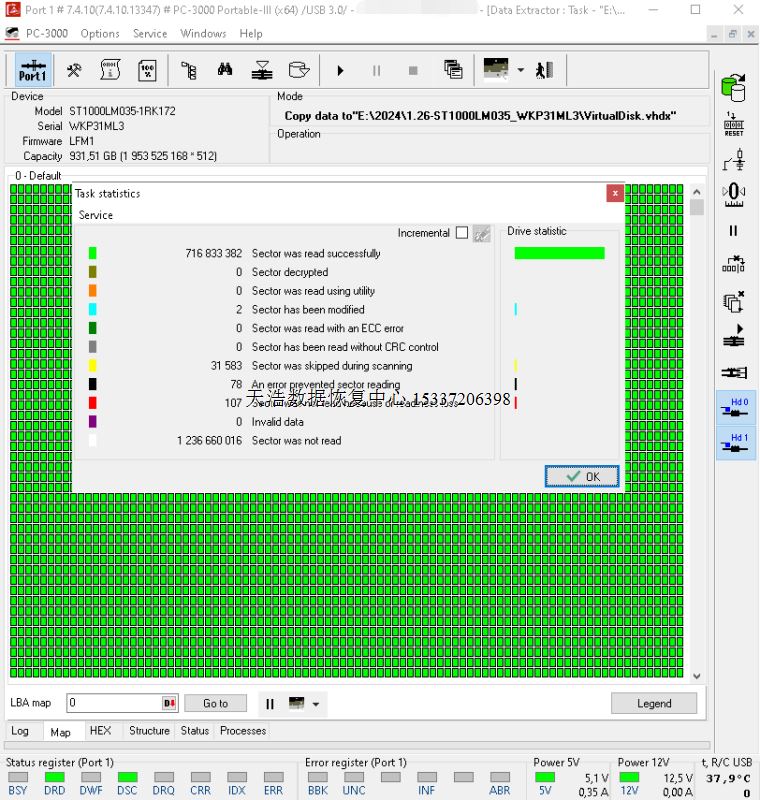
Task: Click the Port 1 toolbar button
Action: tap(32, 70)
